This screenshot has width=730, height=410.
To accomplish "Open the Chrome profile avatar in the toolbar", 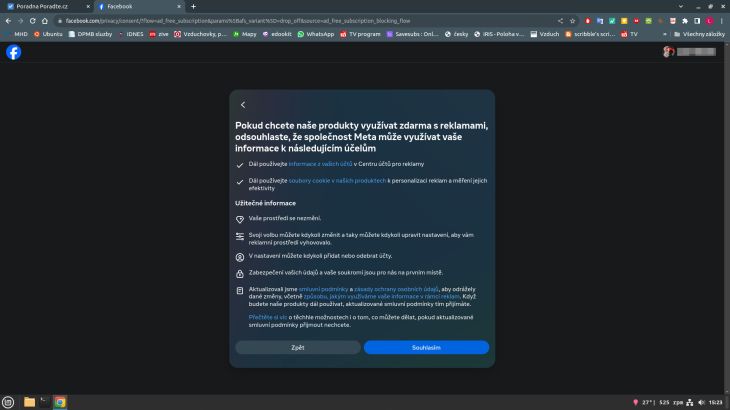I will coord(710,21).
